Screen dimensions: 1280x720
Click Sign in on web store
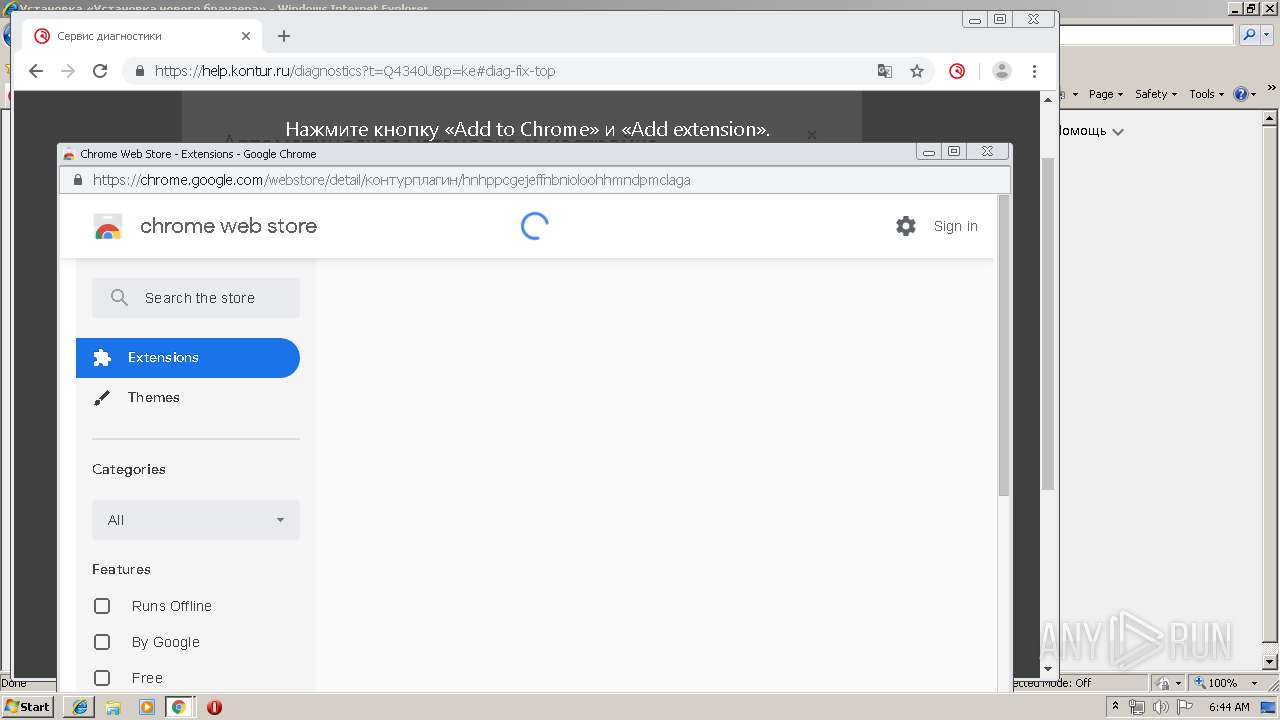[x=956, y=226]
